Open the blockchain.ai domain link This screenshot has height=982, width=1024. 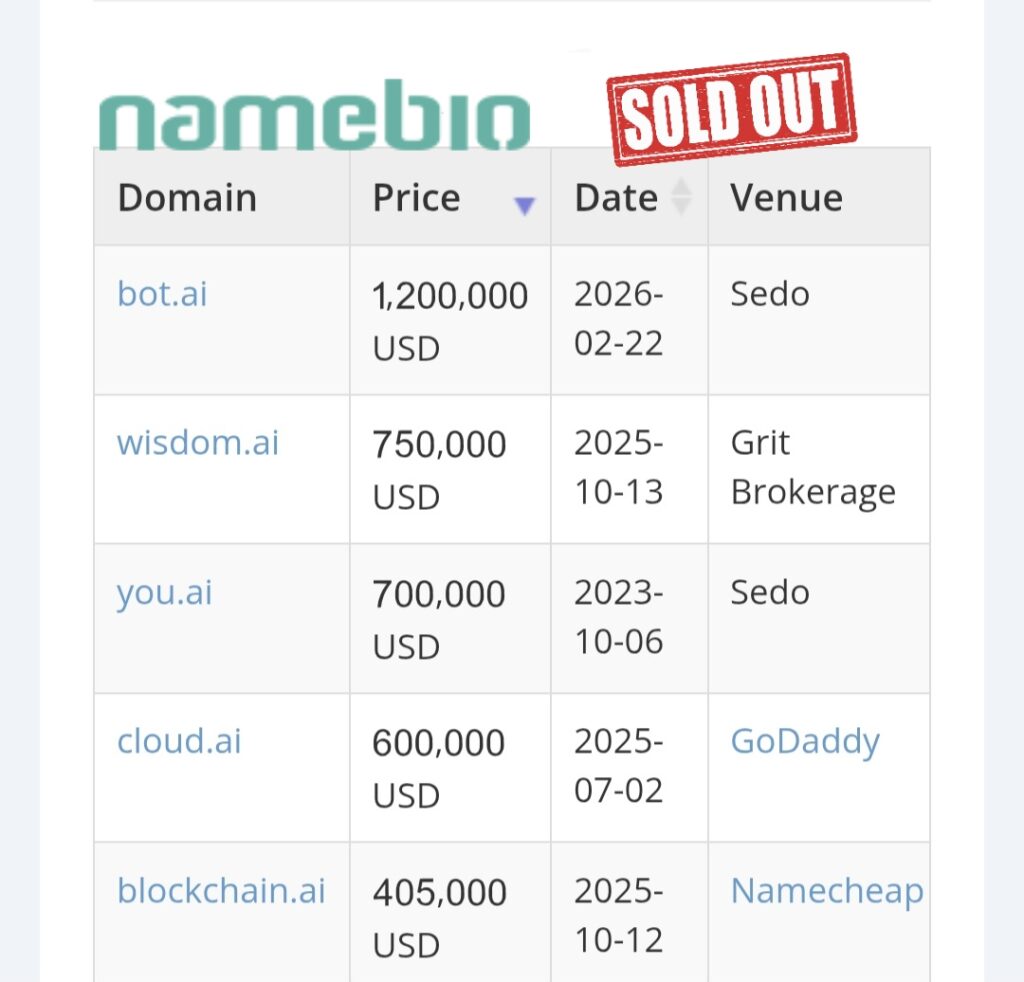(221, 890)
